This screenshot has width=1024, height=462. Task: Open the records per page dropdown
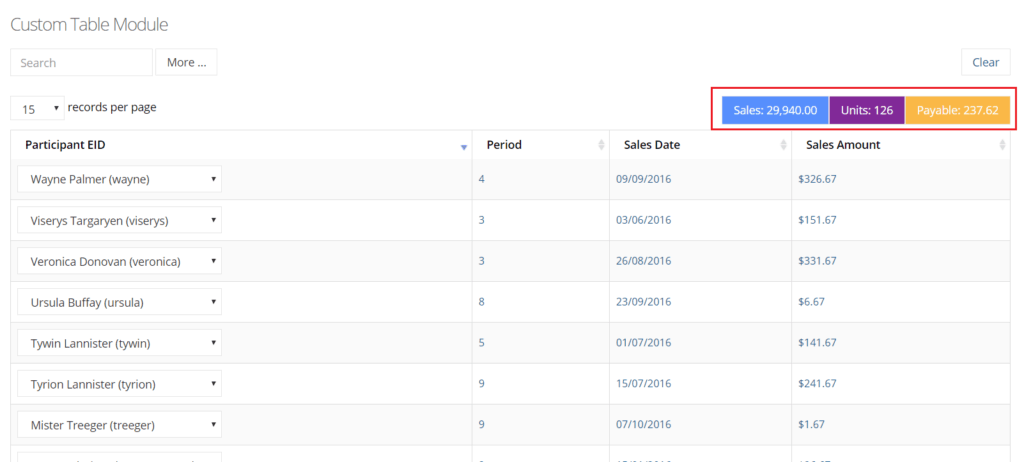[37, 108]
